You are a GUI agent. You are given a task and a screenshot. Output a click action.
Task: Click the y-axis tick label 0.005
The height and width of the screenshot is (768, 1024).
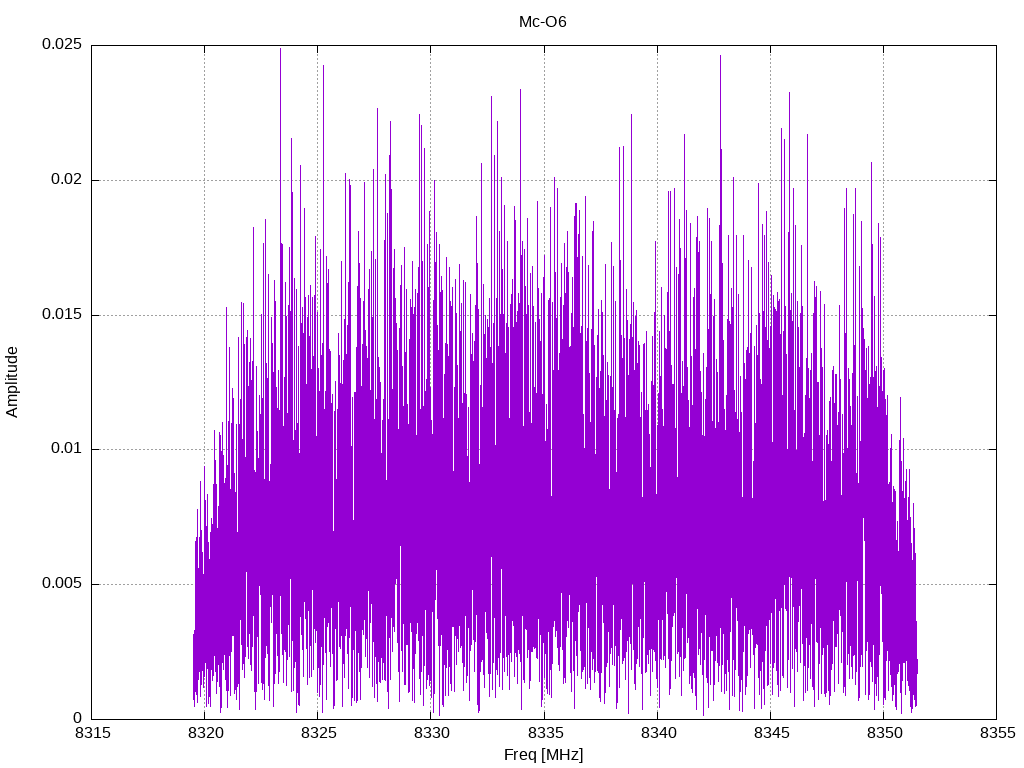(62, 583)
